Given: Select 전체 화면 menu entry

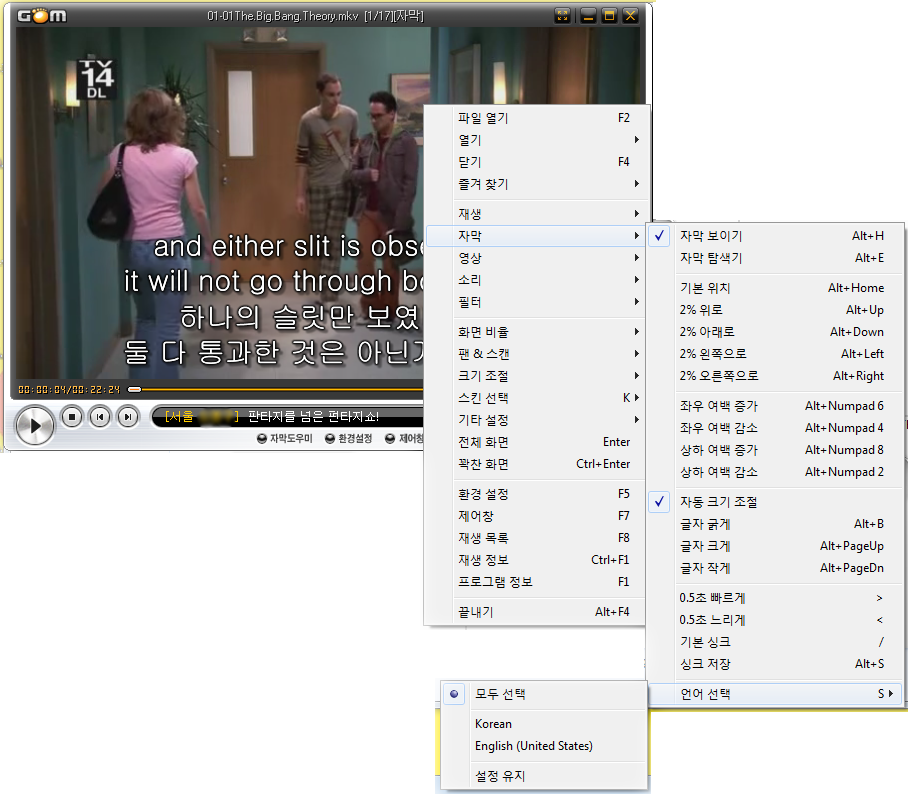Looking at the screenshot, I should click(536, 442).
